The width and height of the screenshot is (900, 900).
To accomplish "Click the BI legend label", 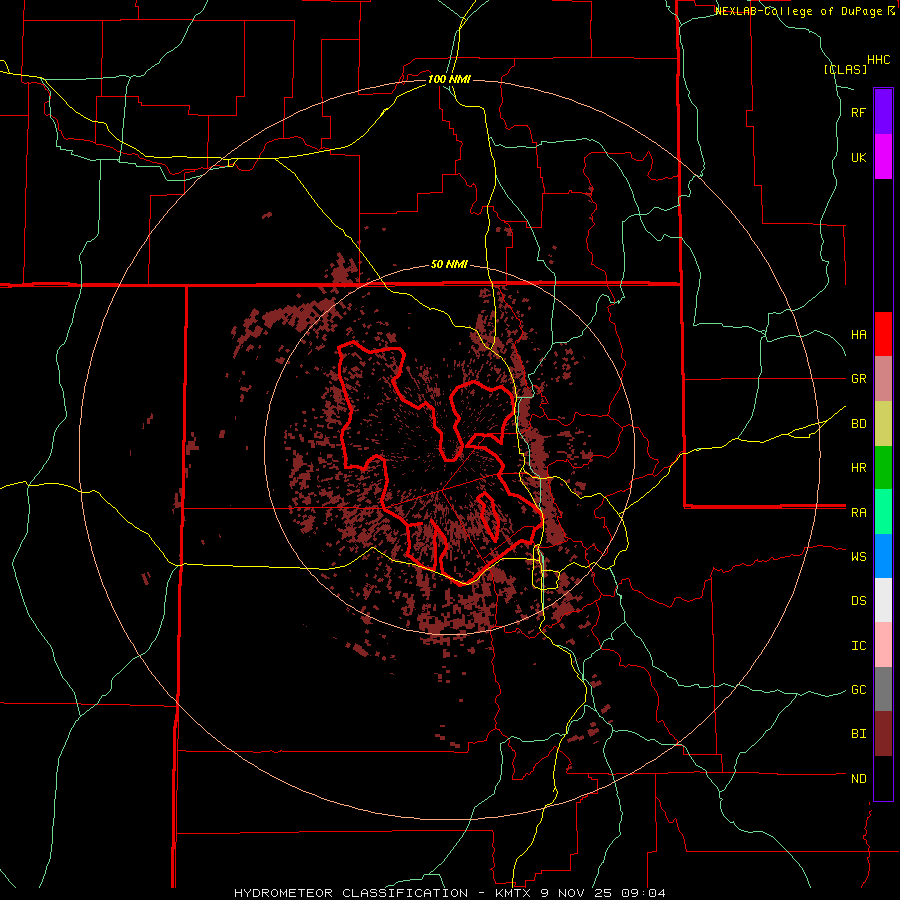I will pyautogui.click(x=858, y=734).
